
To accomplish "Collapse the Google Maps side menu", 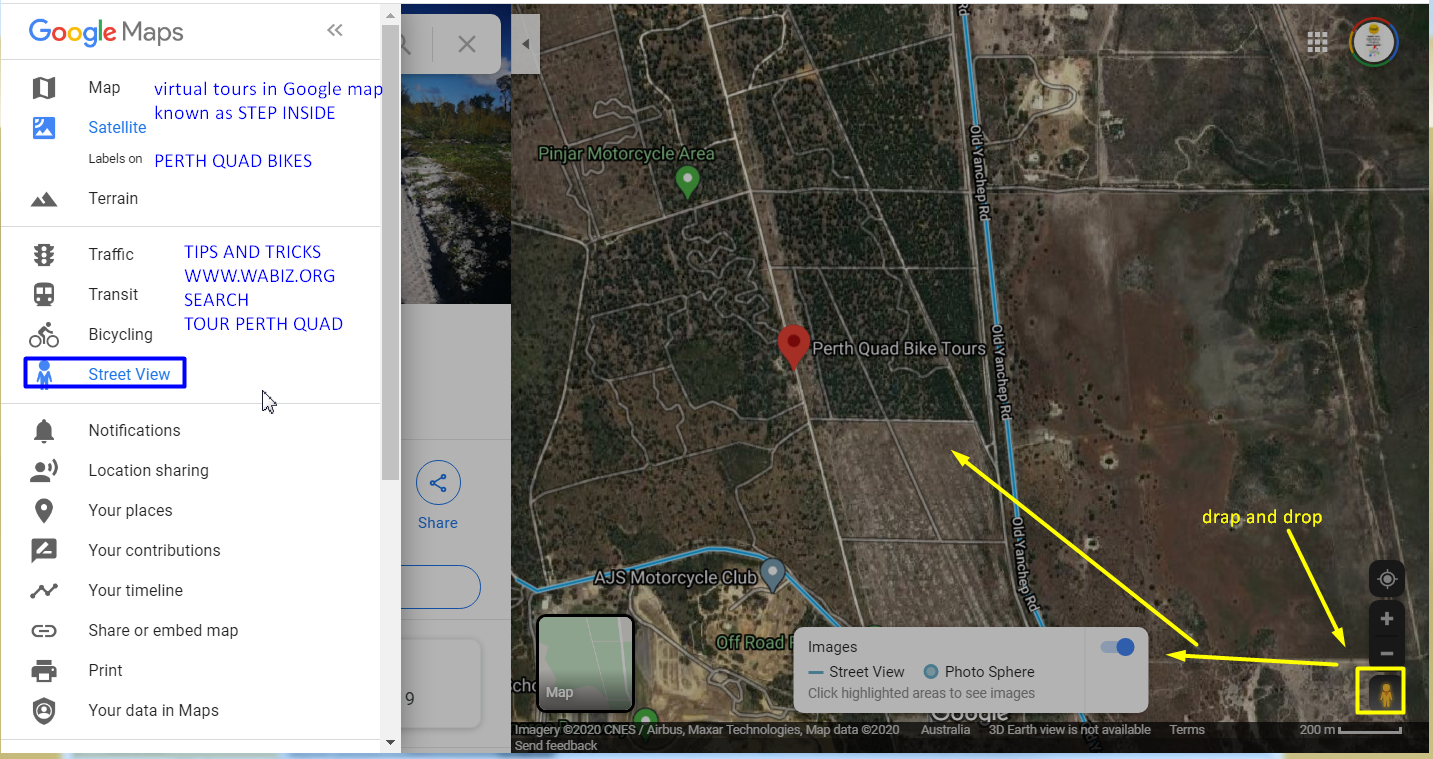I will (x=335, y=30).
